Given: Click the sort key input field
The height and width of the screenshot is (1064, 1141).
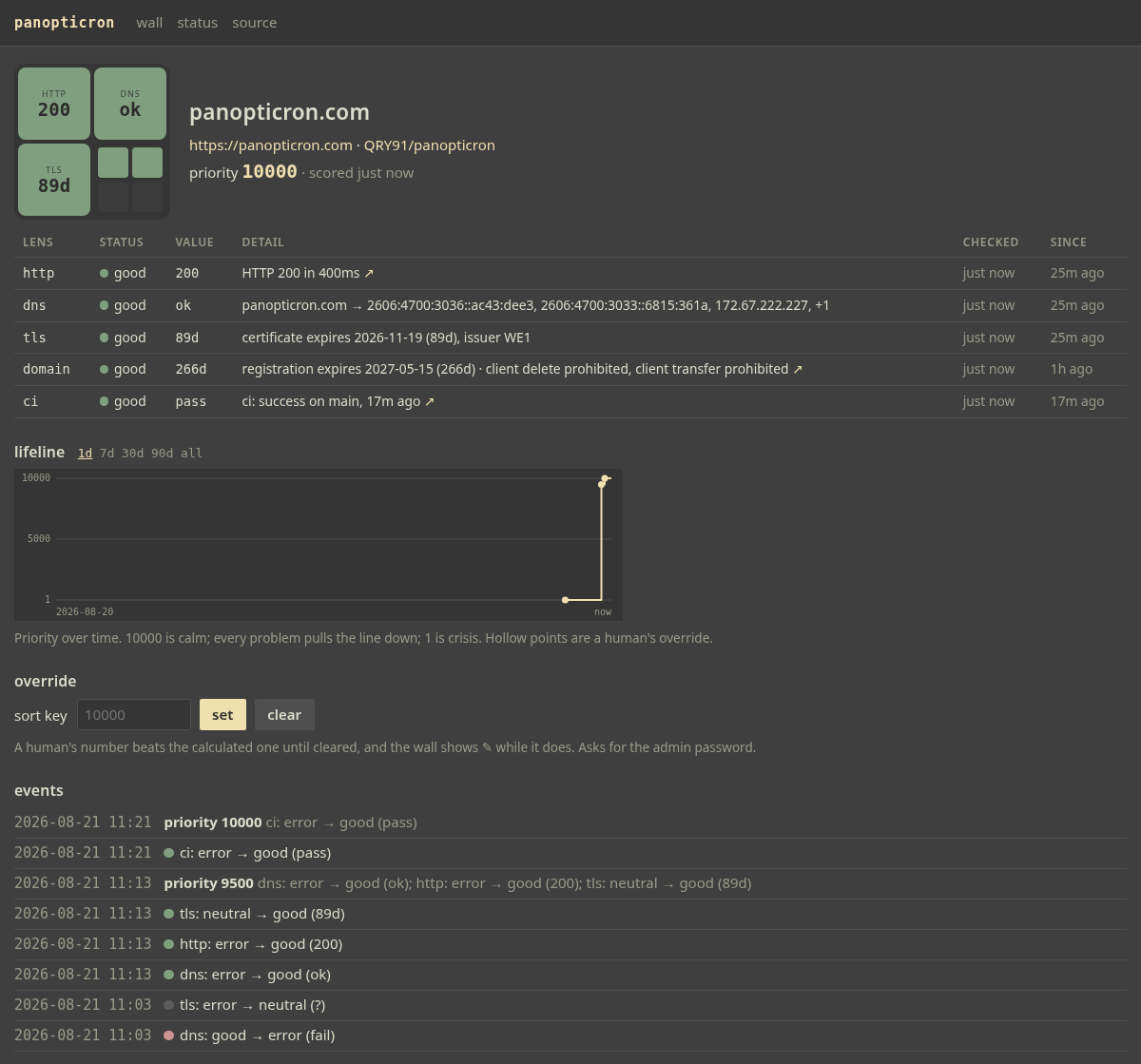Looking at the screenshot, I should [x=133, y=715].
